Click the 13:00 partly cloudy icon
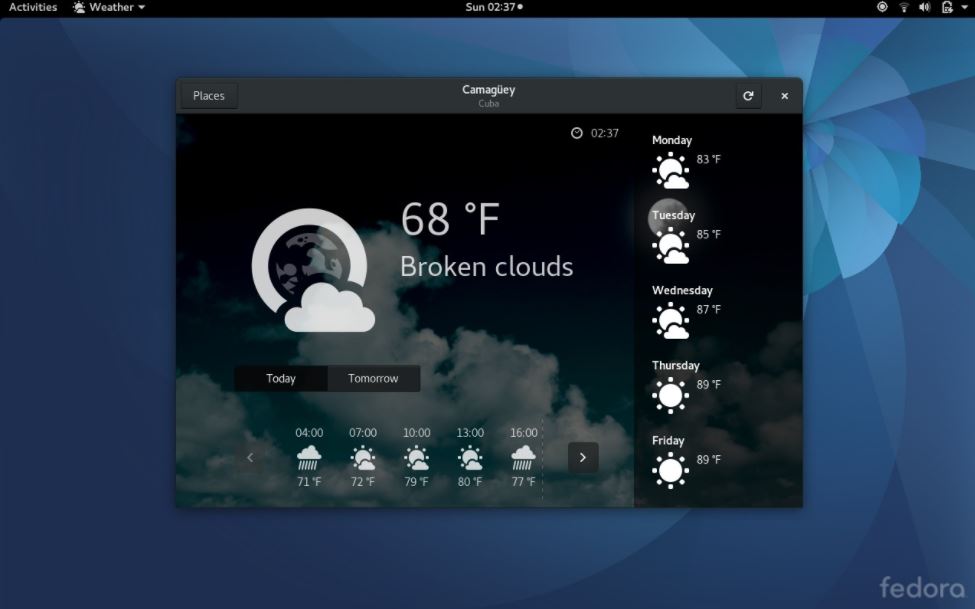The width and height of the screenshot is (975, 609). pyautogui.click(x=470, y=458)
